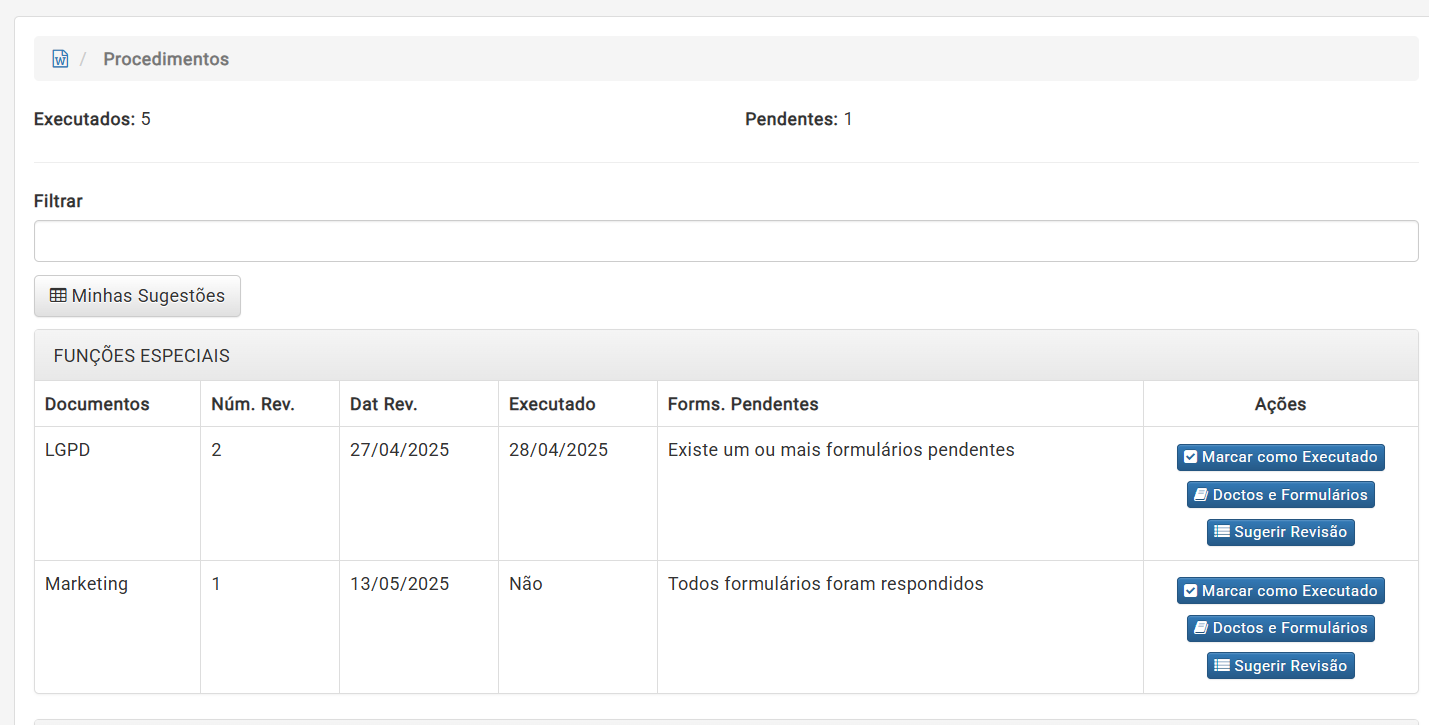Click the Executado column header

(552, 404)
